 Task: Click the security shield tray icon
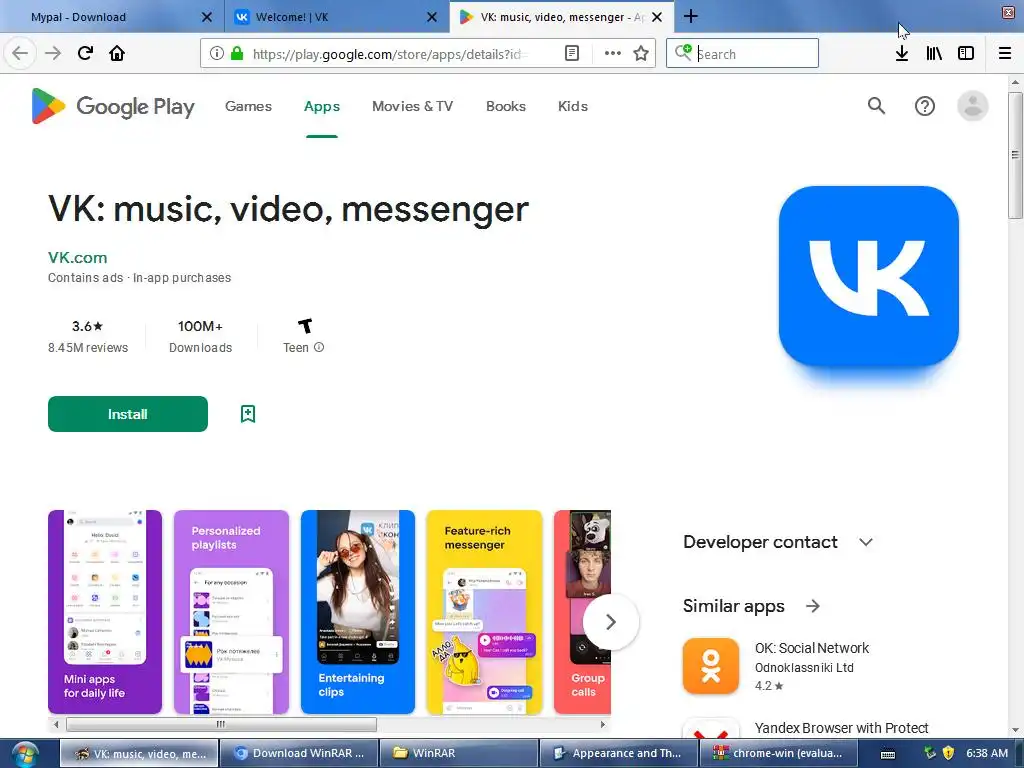tap(948, 754)
